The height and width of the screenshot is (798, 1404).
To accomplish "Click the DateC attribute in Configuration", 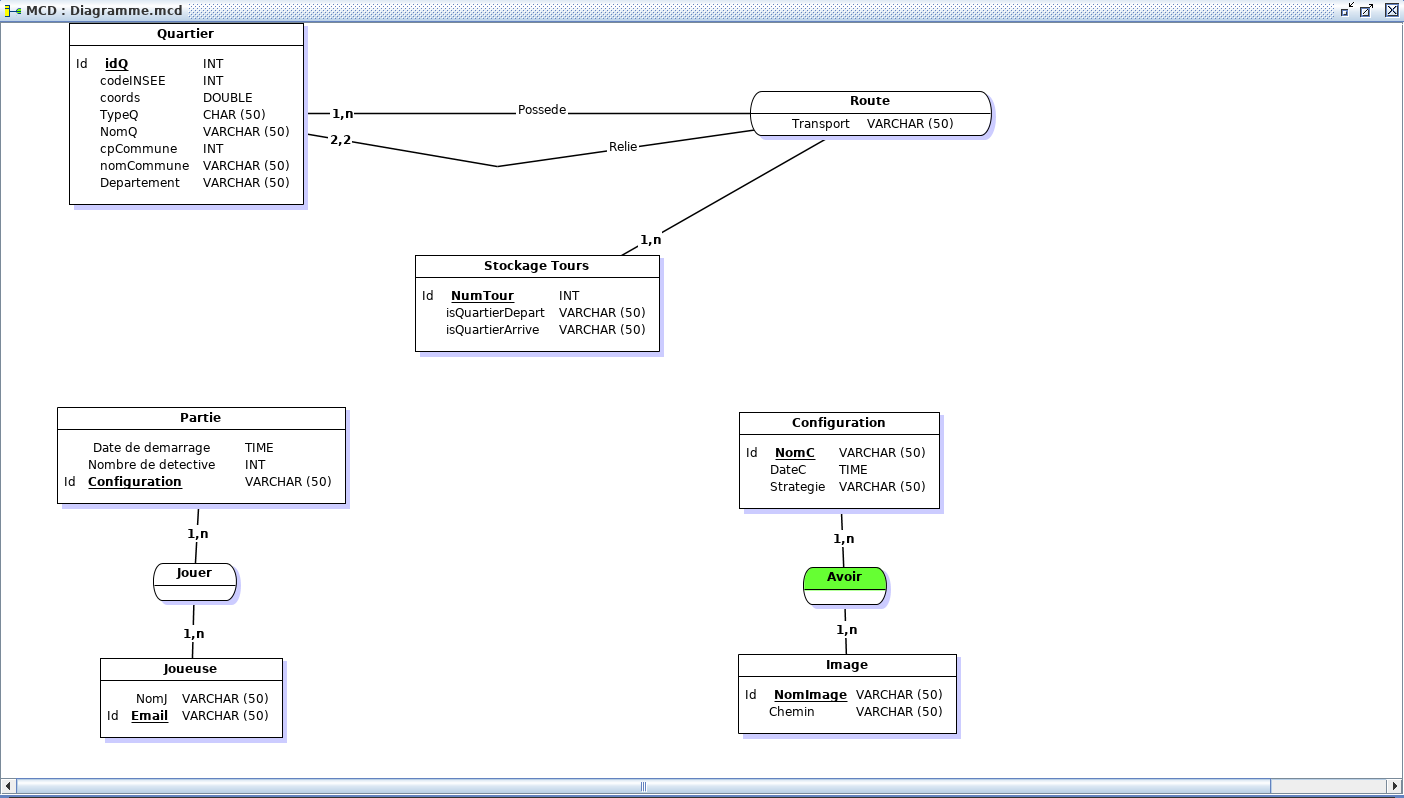I will point(788,470).
